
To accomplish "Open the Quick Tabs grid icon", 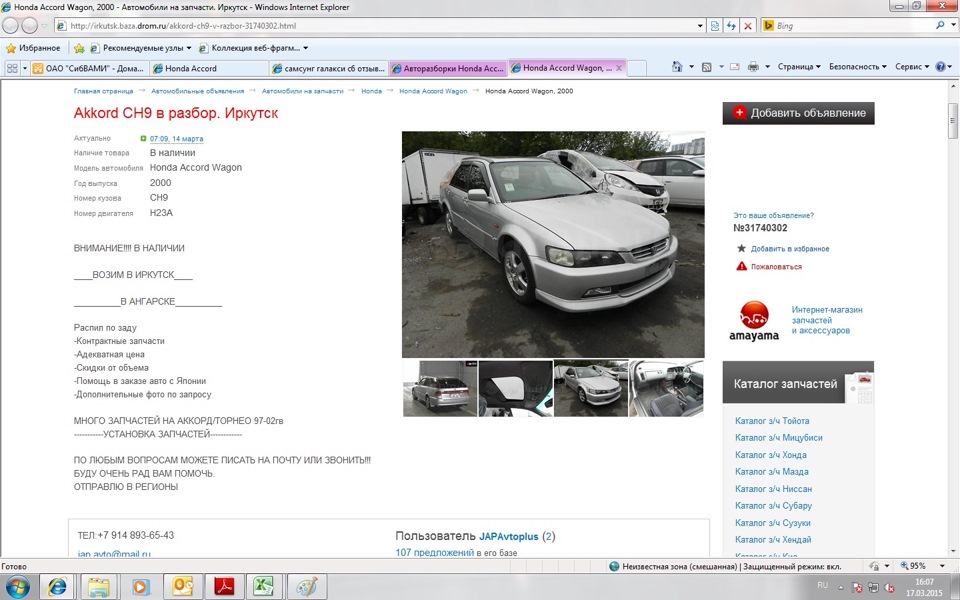I will coord(12,68).
